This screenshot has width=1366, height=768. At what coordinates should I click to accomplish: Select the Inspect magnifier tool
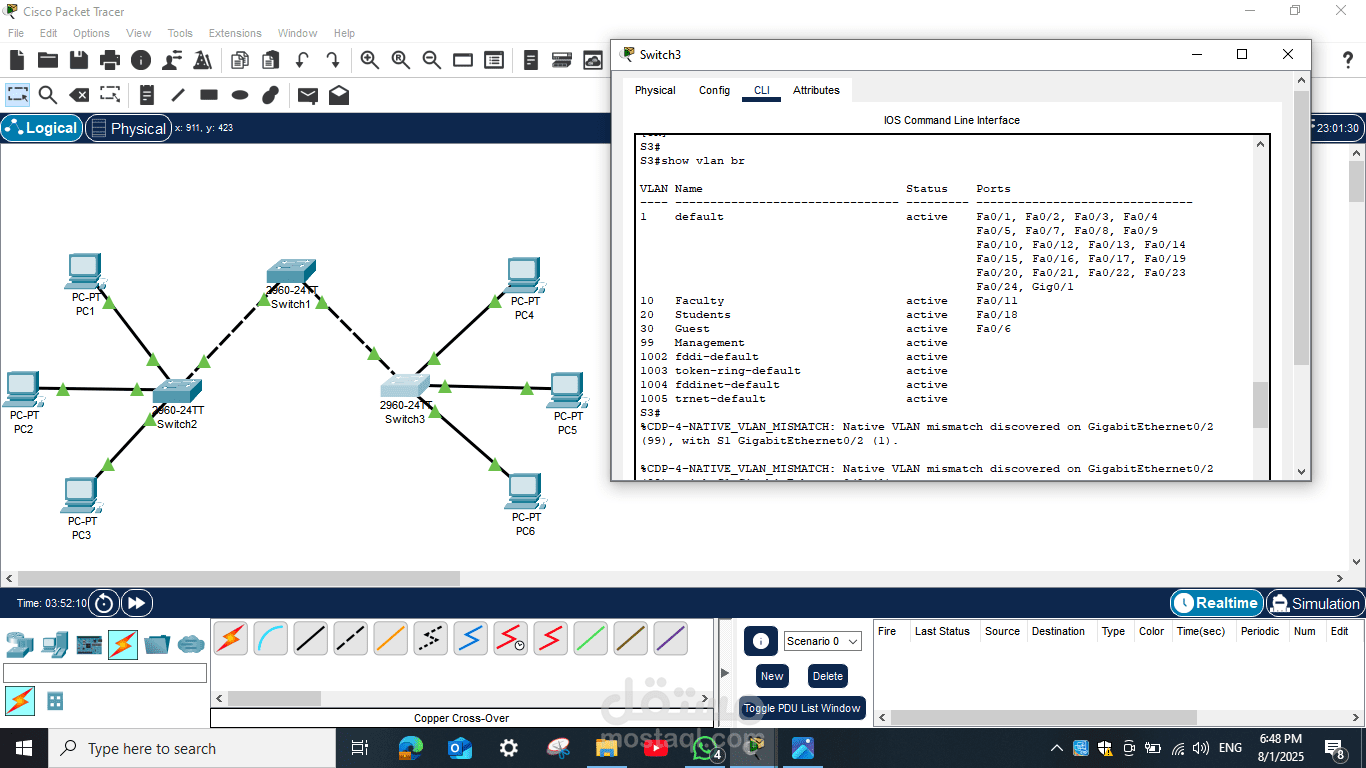47,95
